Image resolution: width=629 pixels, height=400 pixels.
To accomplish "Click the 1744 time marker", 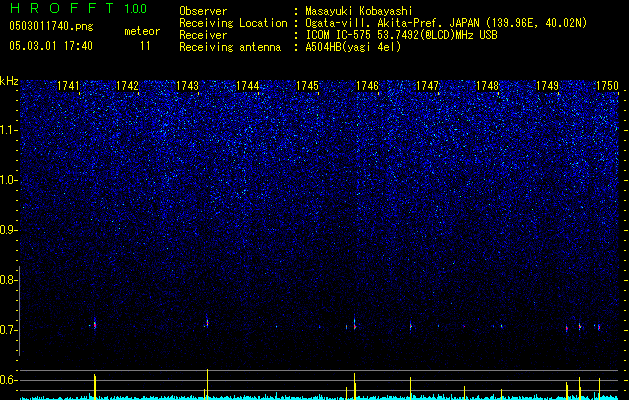I will (x=248, y=86).
